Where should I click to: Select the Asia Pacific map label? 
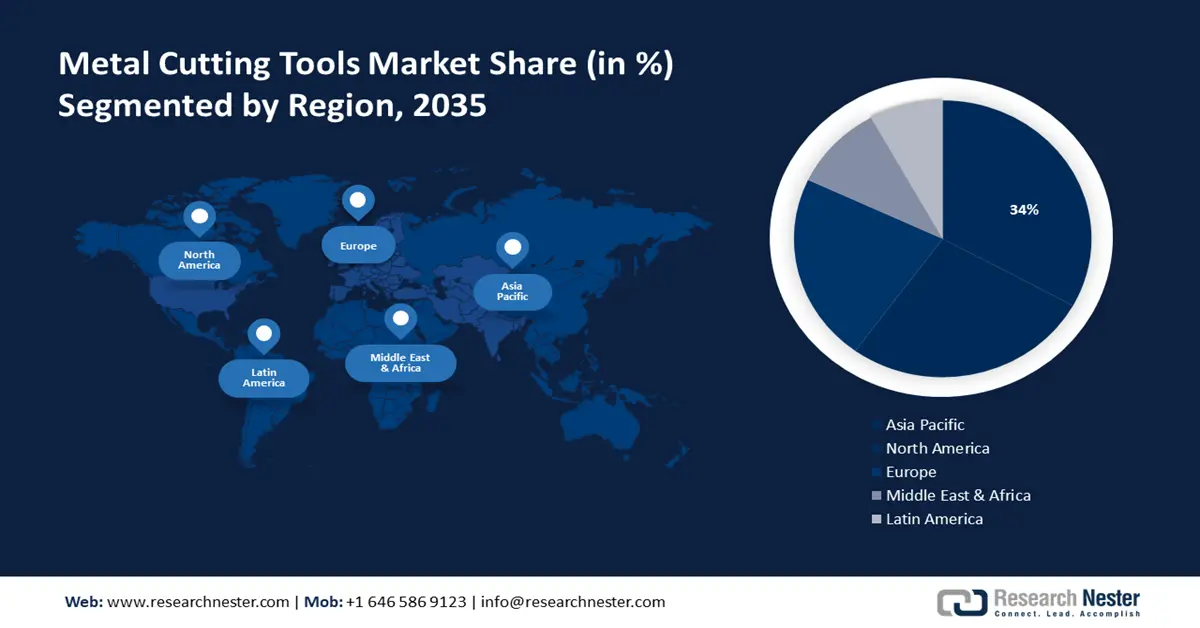point(512,292)
